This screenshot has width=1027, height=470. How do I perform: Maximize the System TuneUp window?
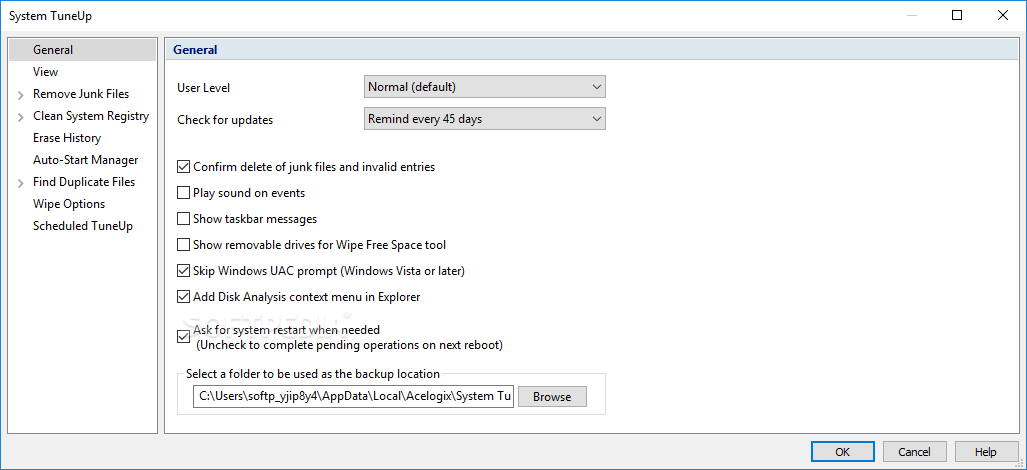[957, 16]
